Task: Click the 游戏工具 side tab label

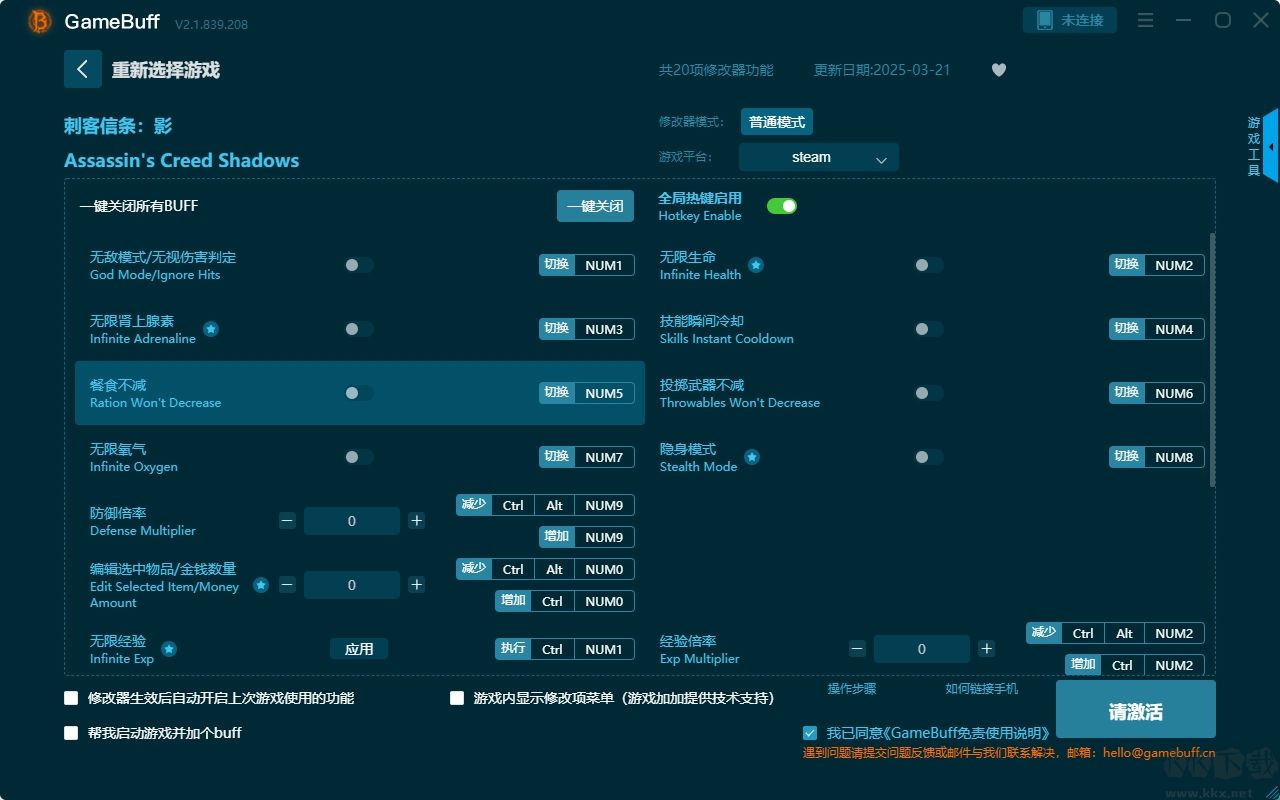Action: [1254, 146]
